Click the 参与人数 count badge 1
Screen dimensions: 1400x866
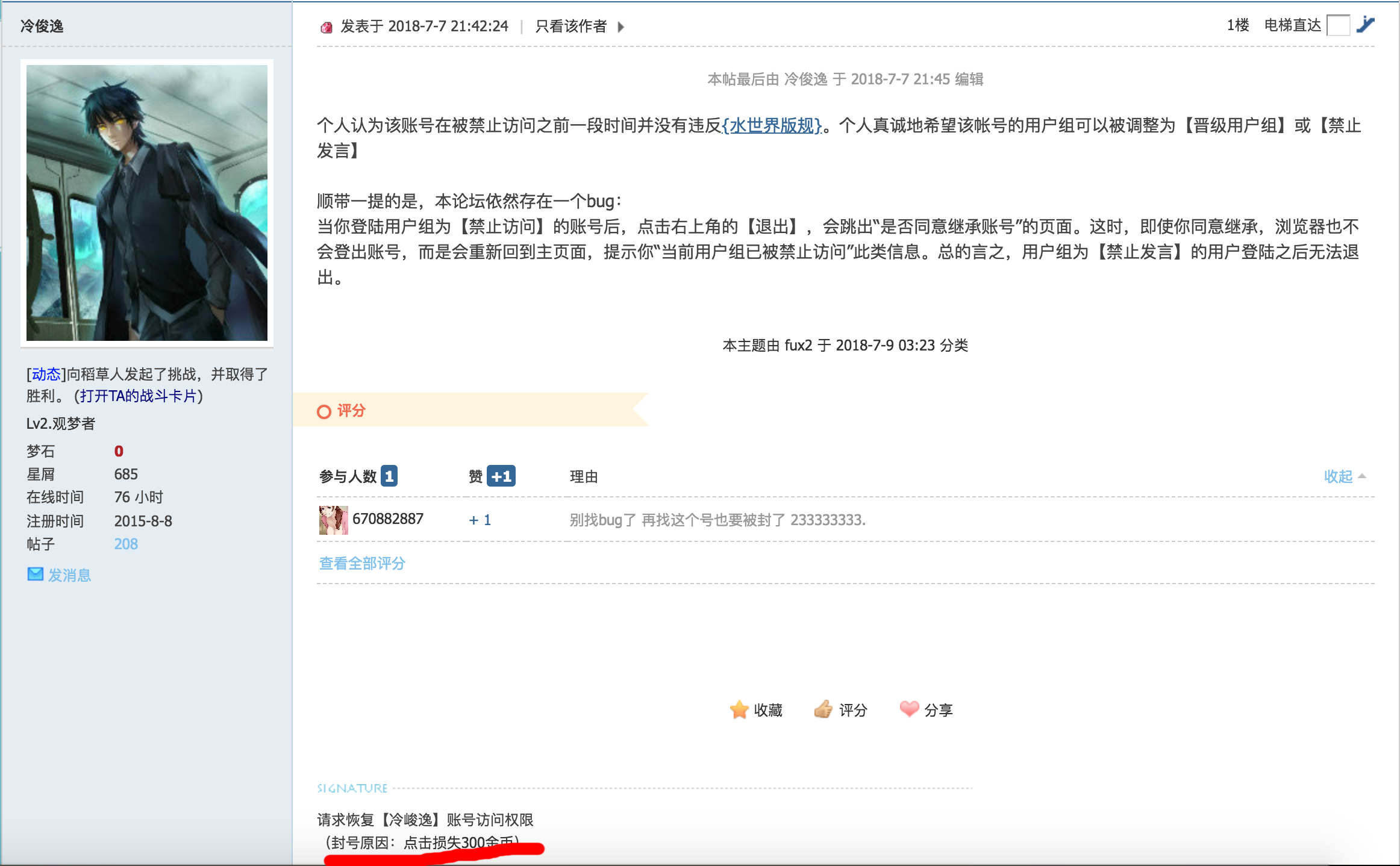[x=389, y=476]
